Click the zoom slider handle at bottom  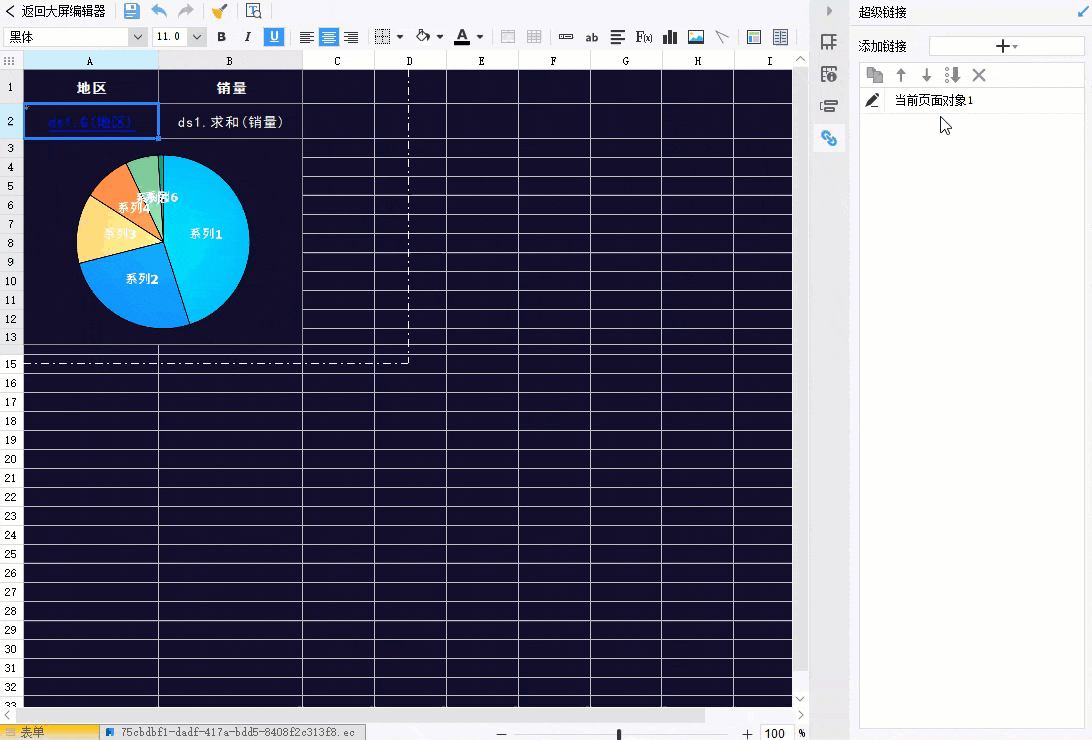[619, 734]
